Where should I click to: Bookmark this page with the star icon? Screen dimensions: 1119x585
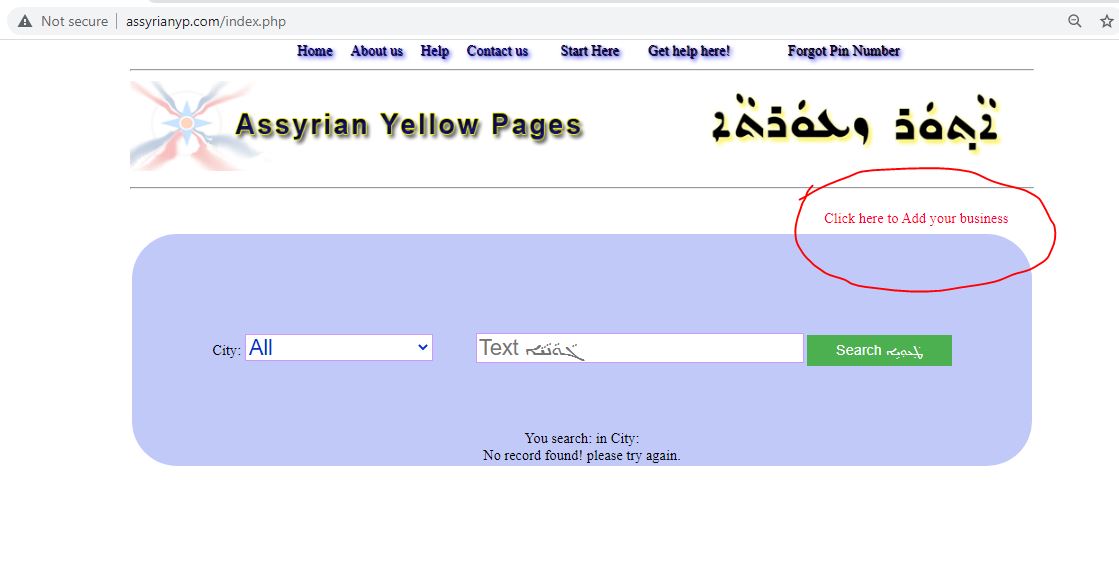tap(1106, 21)
